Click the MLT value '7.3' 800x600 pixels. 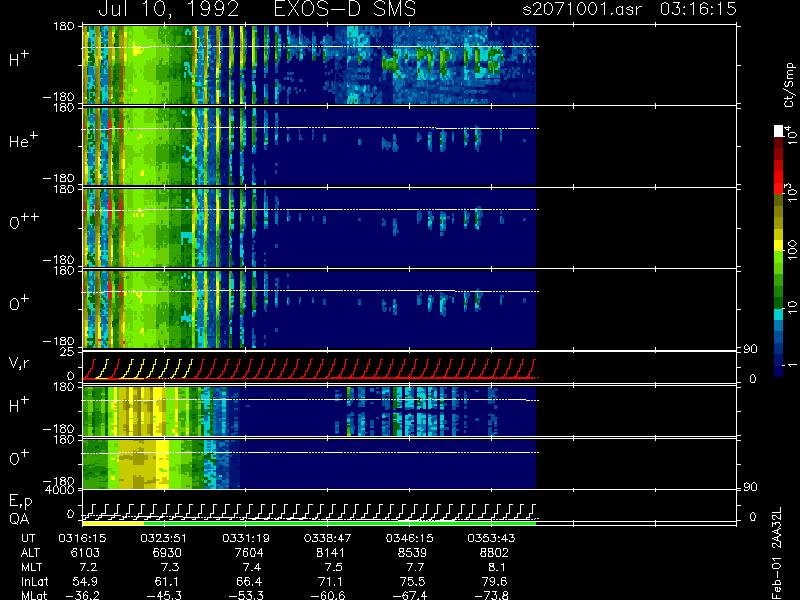(170, 567)
